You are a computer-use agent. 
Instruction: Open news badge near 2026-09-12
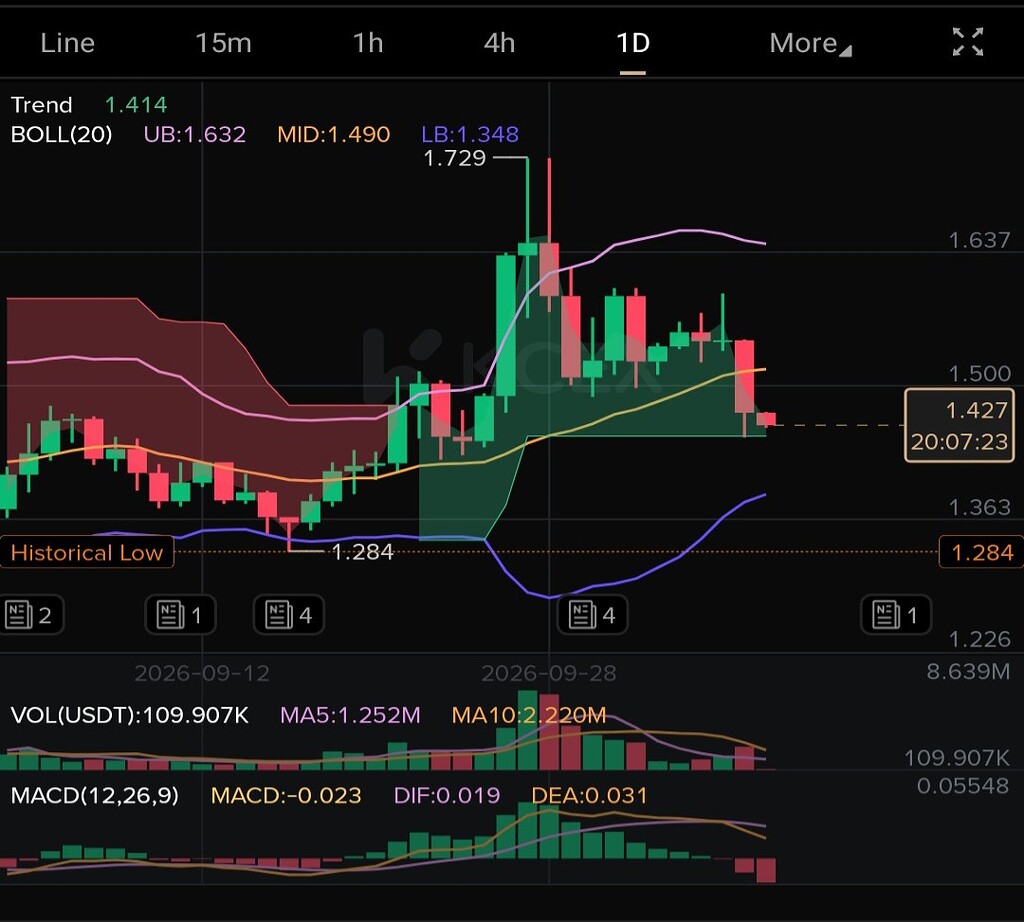[x=180, y=614]
